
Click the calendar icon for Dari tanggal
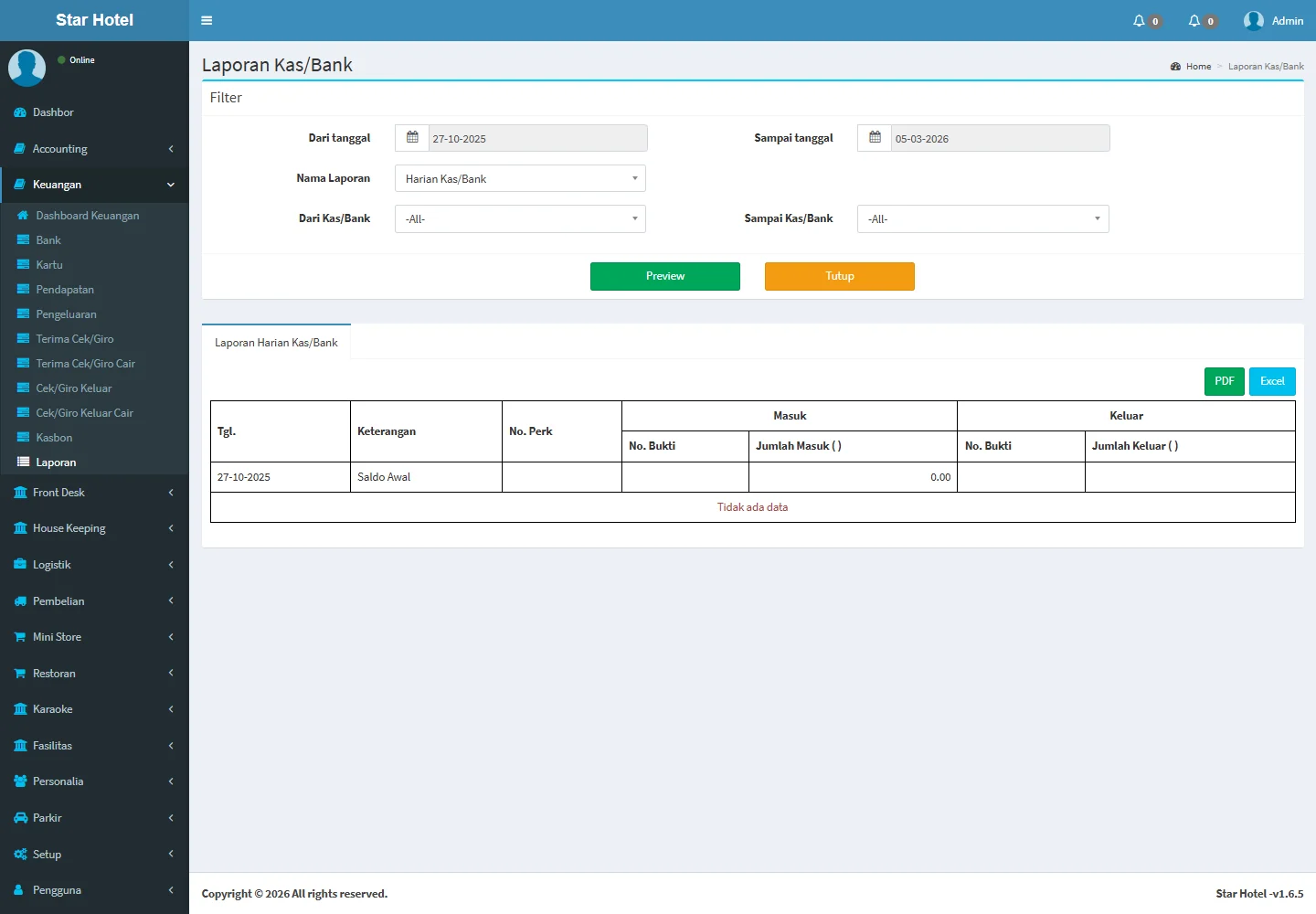pos(412,138)
